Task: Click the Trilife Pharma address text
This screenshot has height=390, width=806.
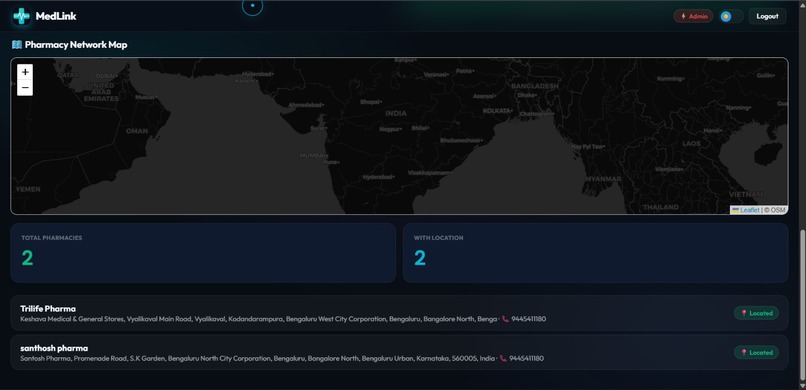Action: click(x=259, y=319)
